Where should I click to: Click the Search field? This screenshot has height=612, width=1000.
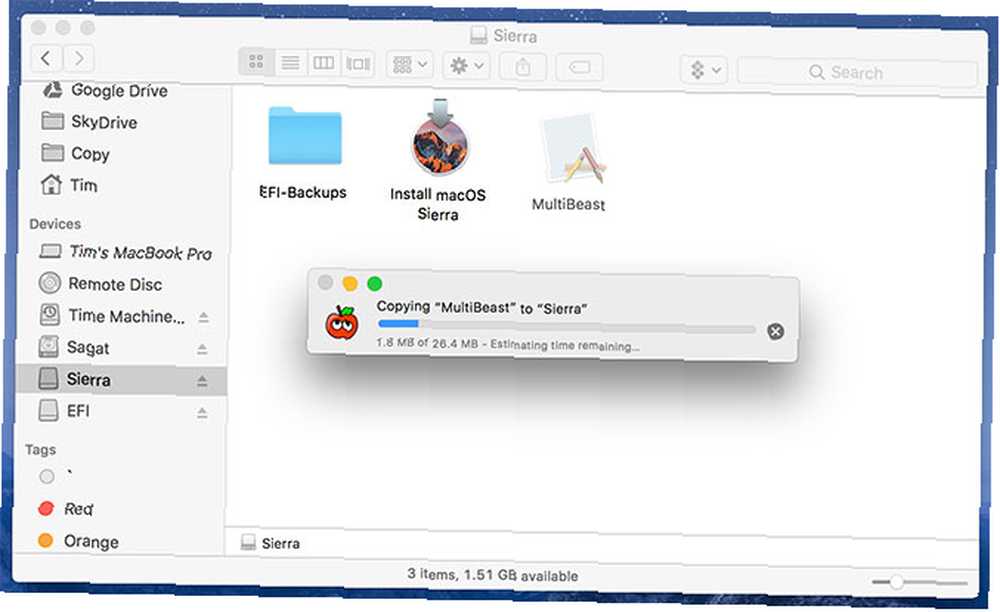(x=857, y=73)
